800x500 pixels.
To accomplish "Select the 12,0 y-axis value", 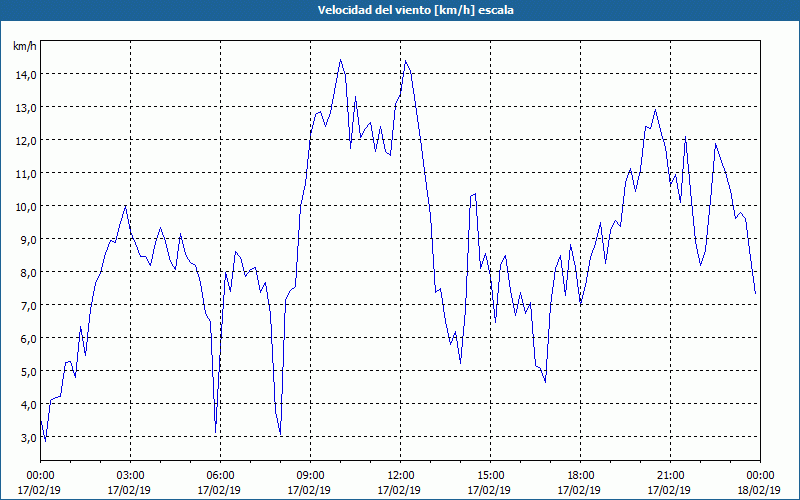I will (26, 140).
